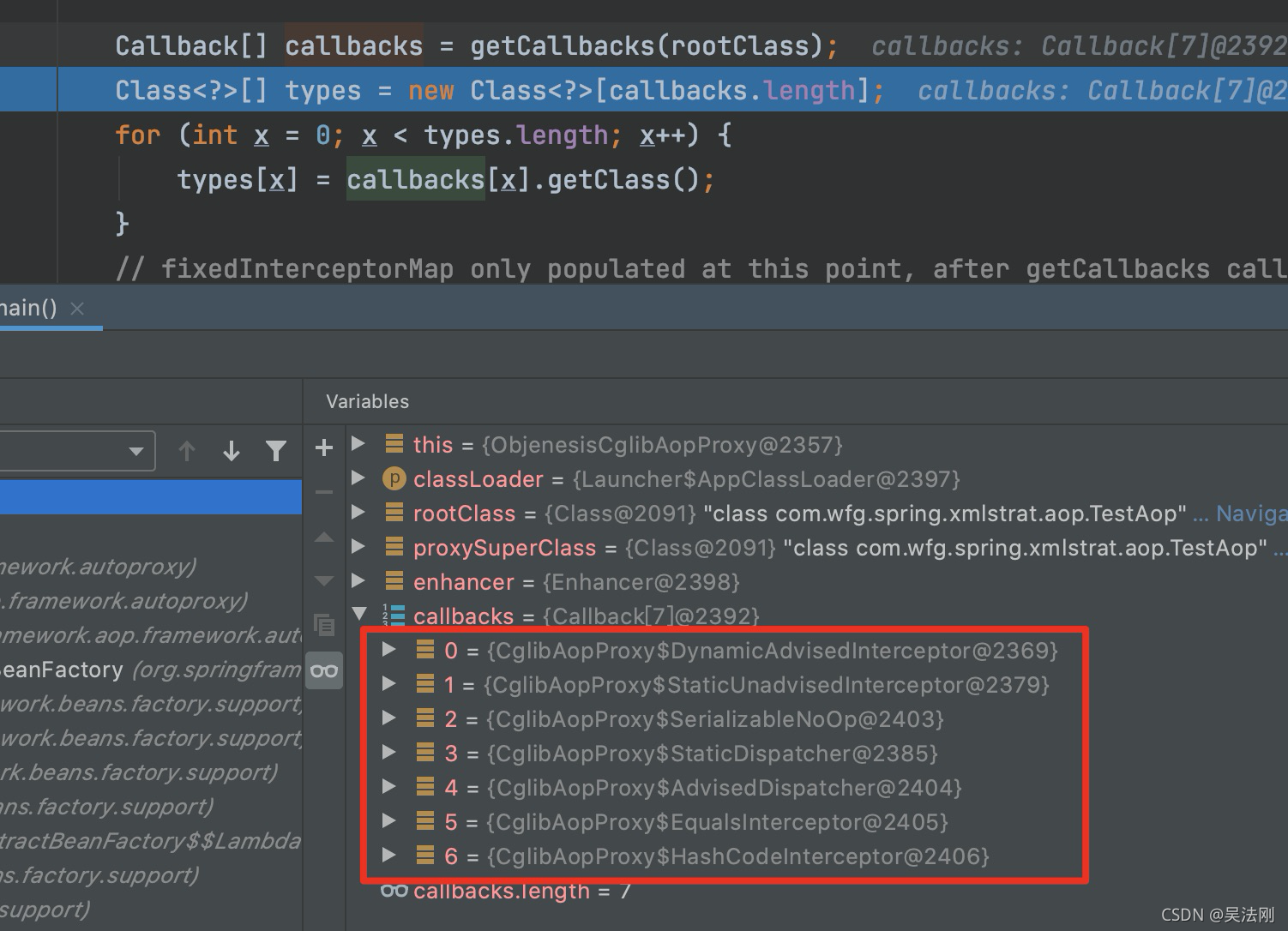Select the HashCodeInterceptor@2406 entry
This screenshot has height=931, width=1288.
tap(717, 856)
